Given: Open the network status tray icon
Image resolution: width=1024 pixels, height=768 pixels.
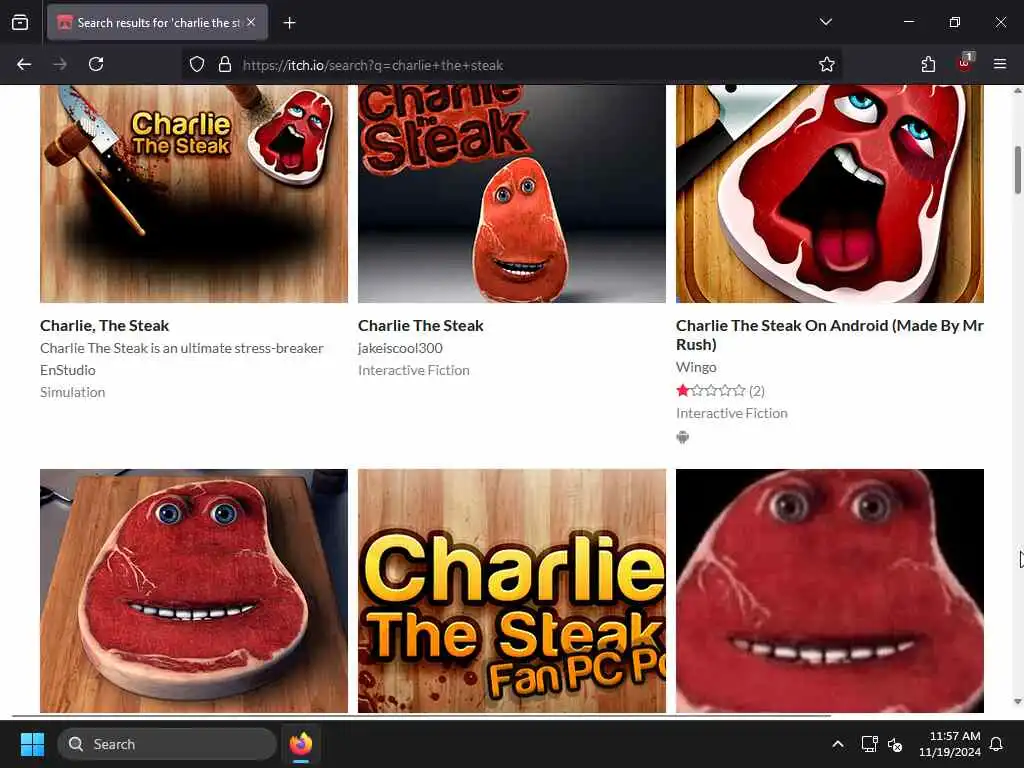Looking at the screenshot, I should pyautogui.click(x=869, y=744).
